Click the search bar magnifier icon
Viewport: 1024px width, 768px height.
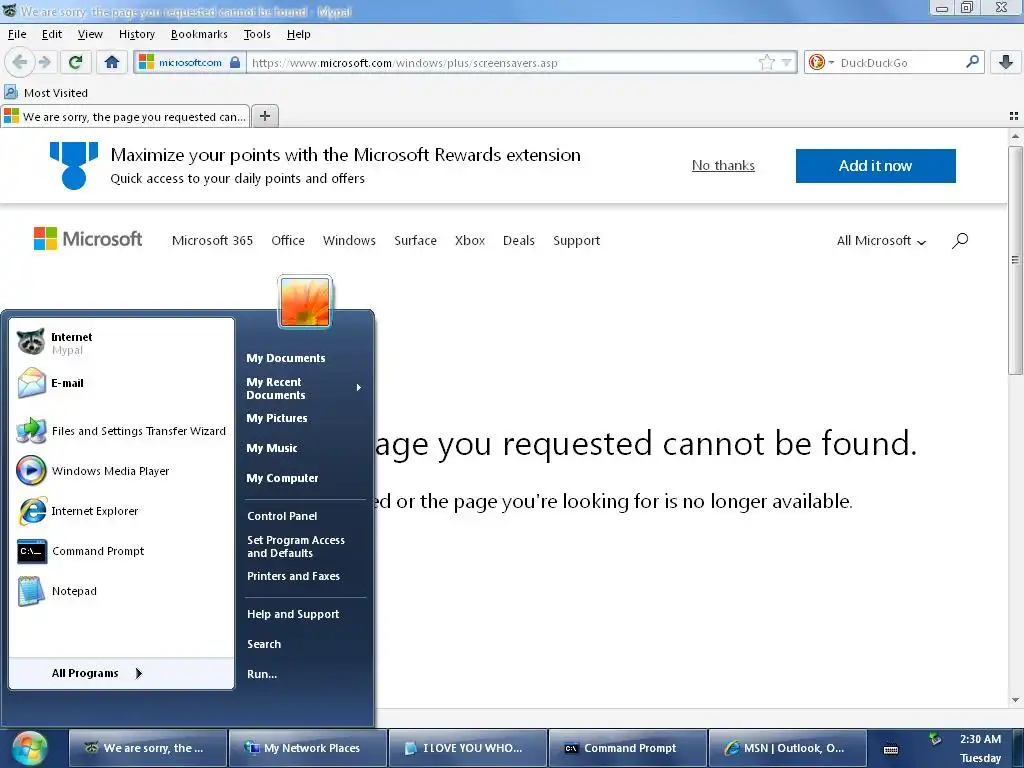tap(972, 62)
